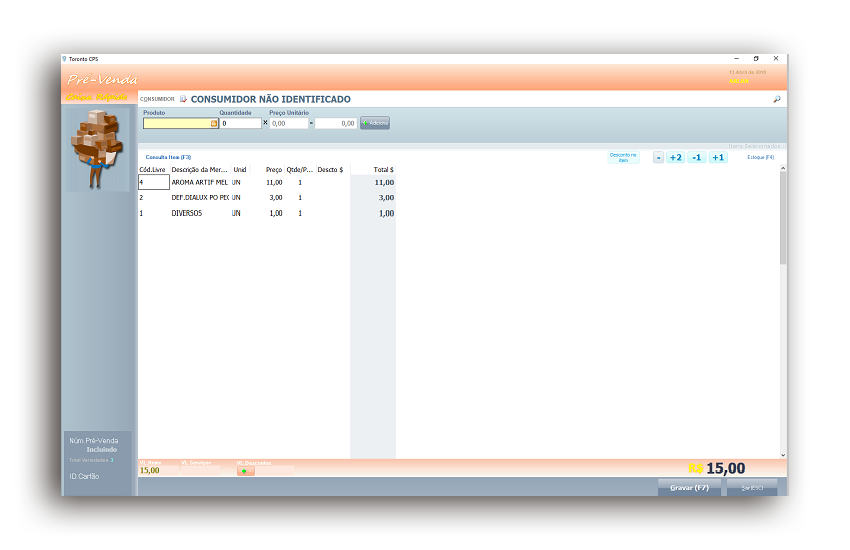Click the magnifier search icon at top right
This screenshot has height=550, width=850.
click(777, 100)
